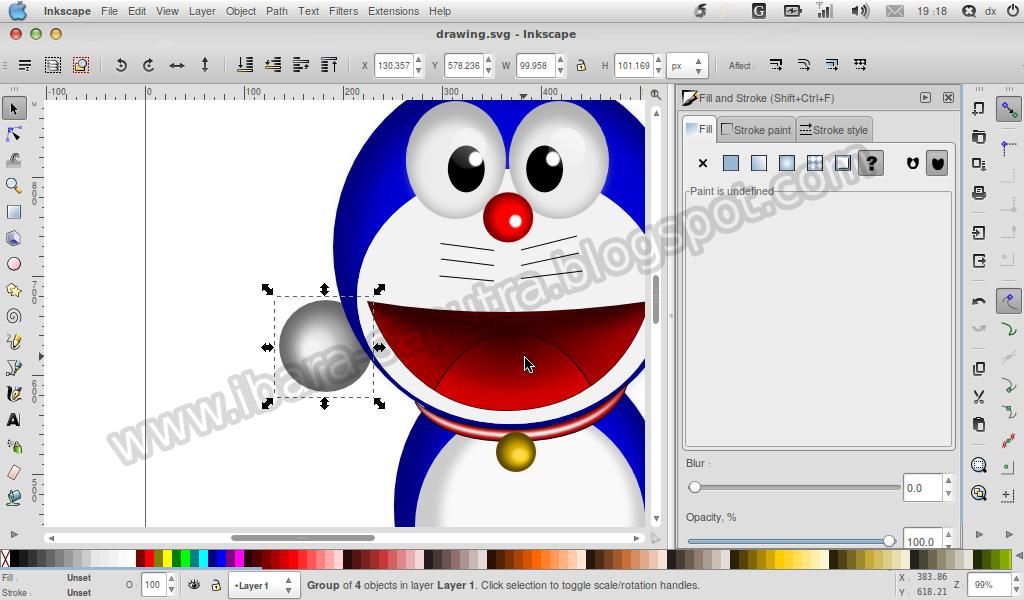Switch to the Stroke paint tab

[x=756, y=130]
